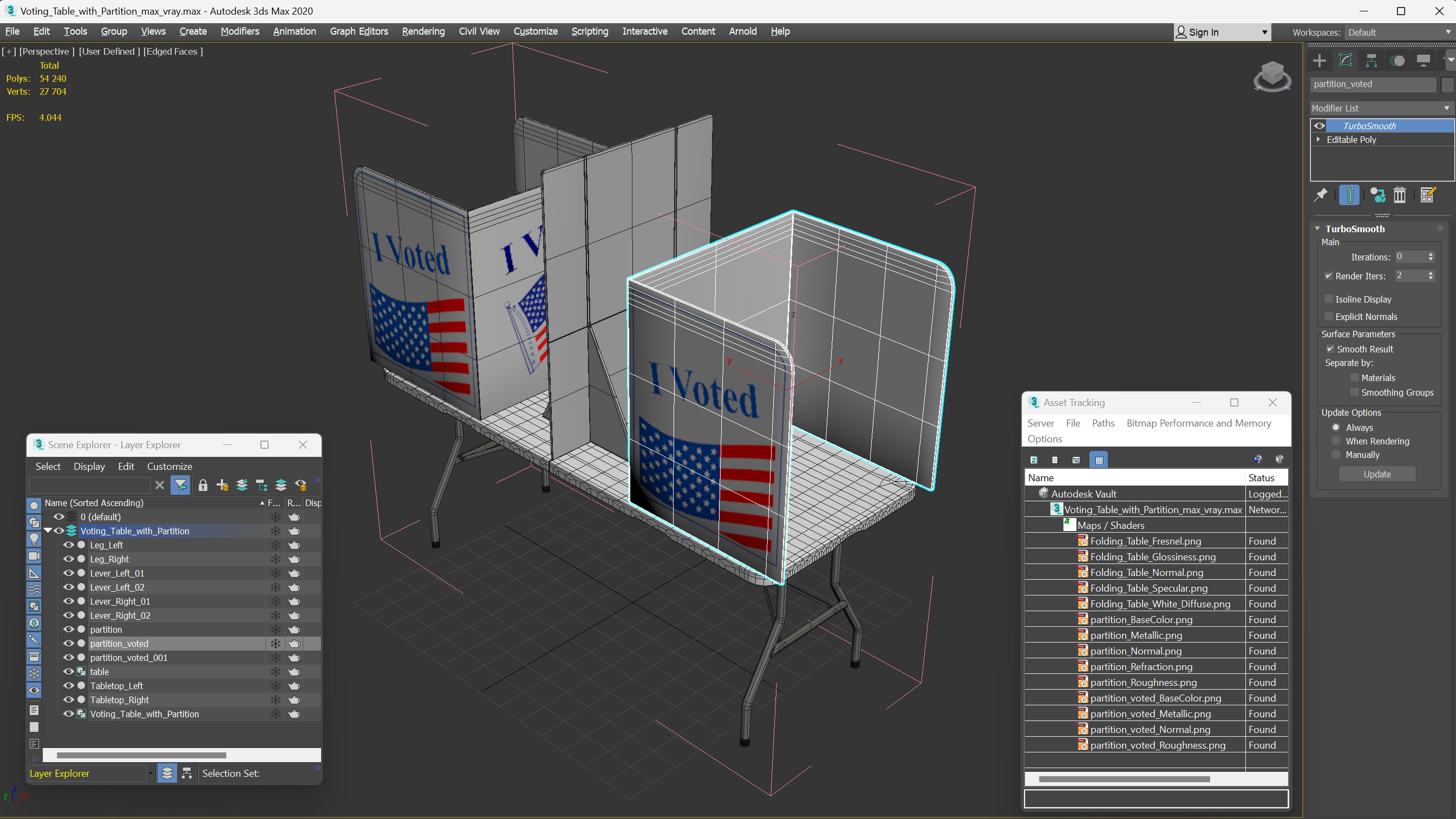Click the object color swatch
This screenshot has width=1456, height=819.
tap(1447, 84)
